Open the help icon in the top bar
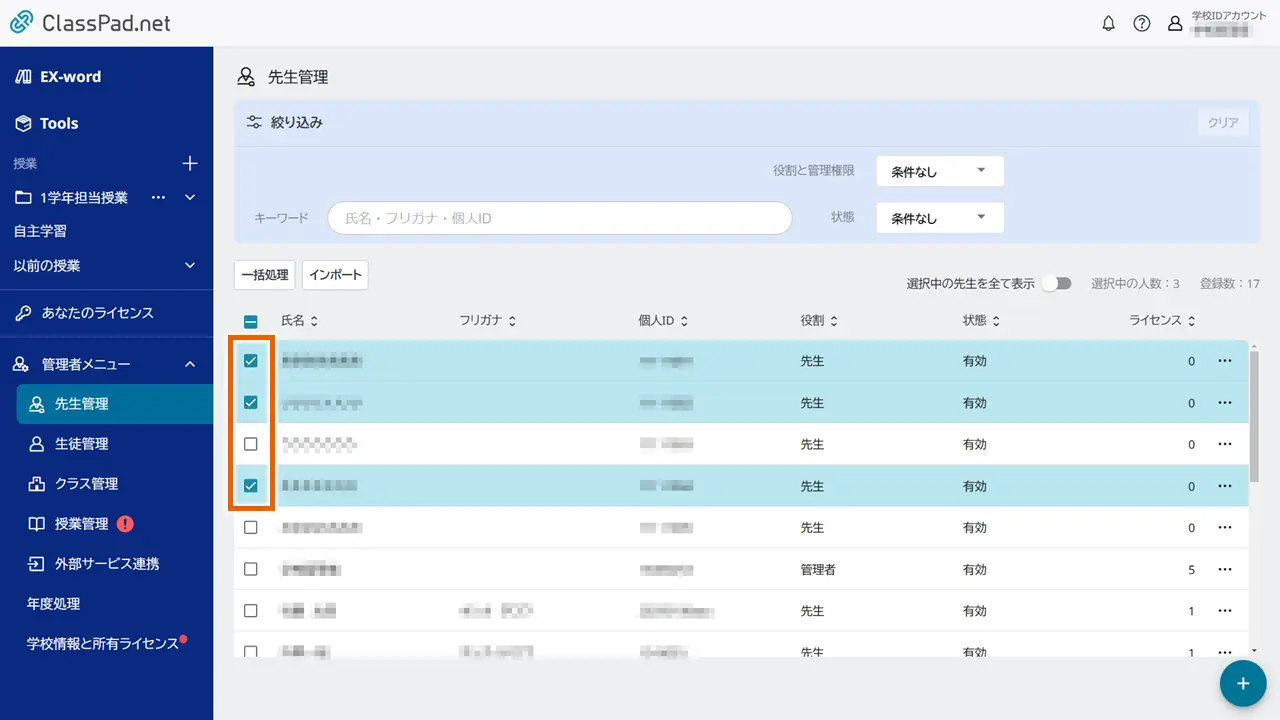Viewport: 1280px width, 720px height. [x=1142, y=23]
